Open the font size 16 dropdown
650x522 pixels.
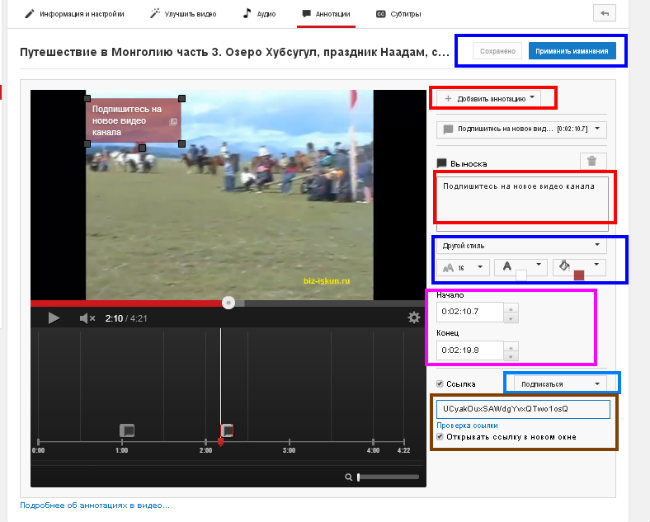(463, 267)
